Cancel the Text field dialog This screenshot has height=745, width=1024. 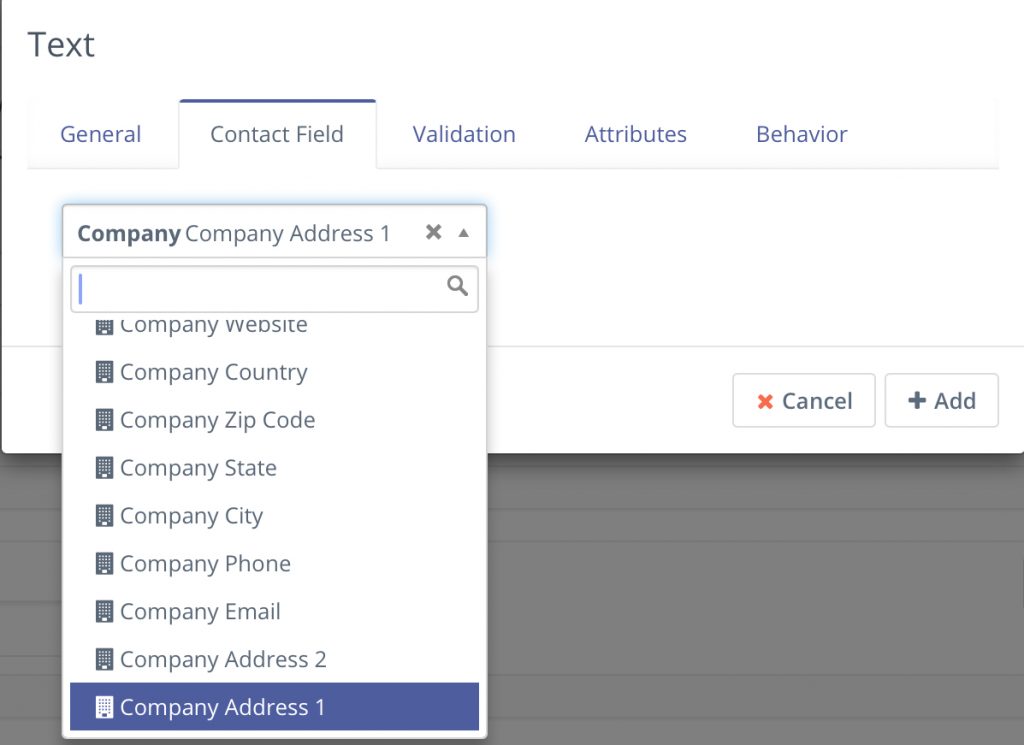[804, 400]
